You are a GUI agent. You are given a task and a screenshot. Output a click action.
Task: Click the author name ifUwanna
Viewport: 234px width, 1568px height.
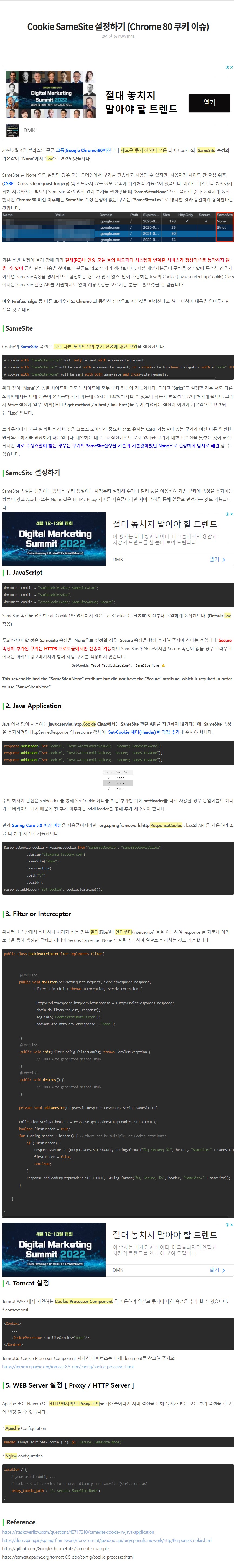pos(126,37)
